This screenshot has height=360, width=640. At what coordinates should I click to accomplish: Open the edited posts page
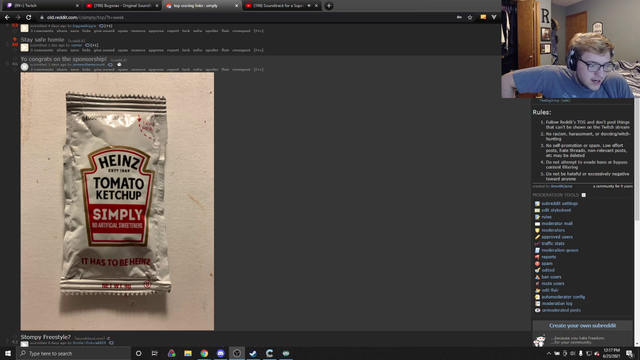point(548,270)
